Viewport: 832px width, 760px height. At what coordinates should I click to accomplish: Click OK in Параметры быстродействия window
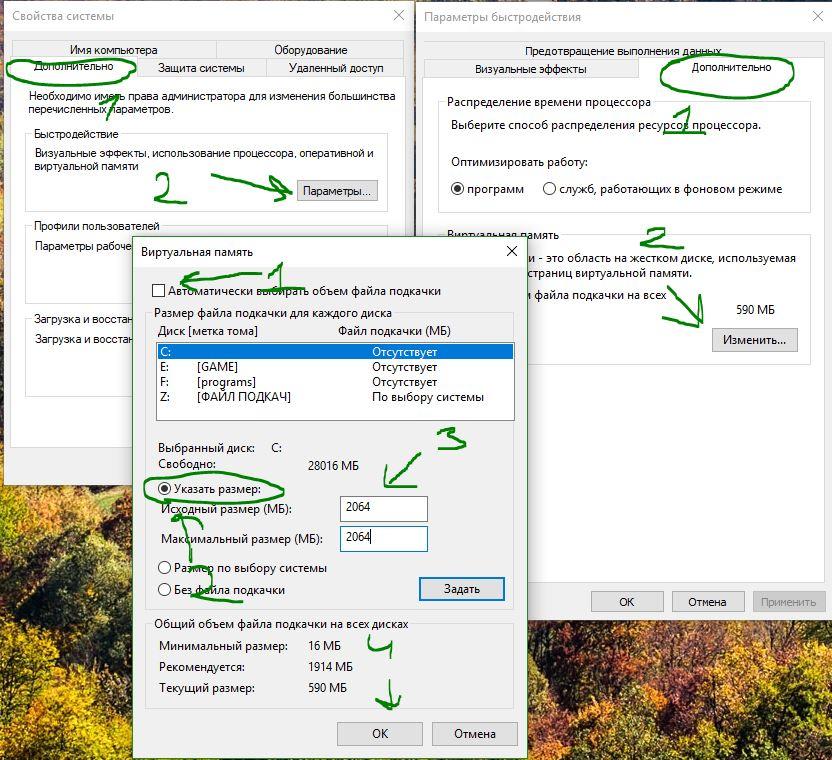[x=627, y=602]
